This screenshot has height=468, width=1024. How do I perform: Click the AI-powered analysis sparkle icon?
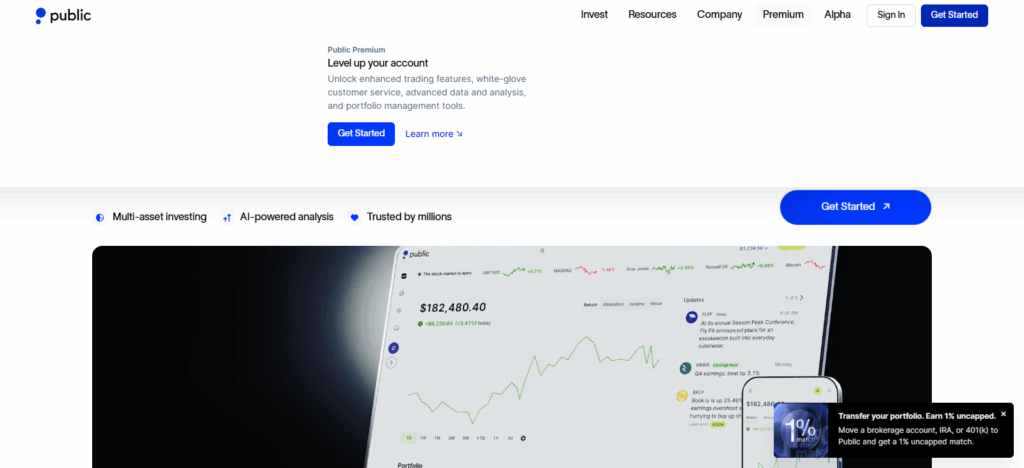click(227, 217)
